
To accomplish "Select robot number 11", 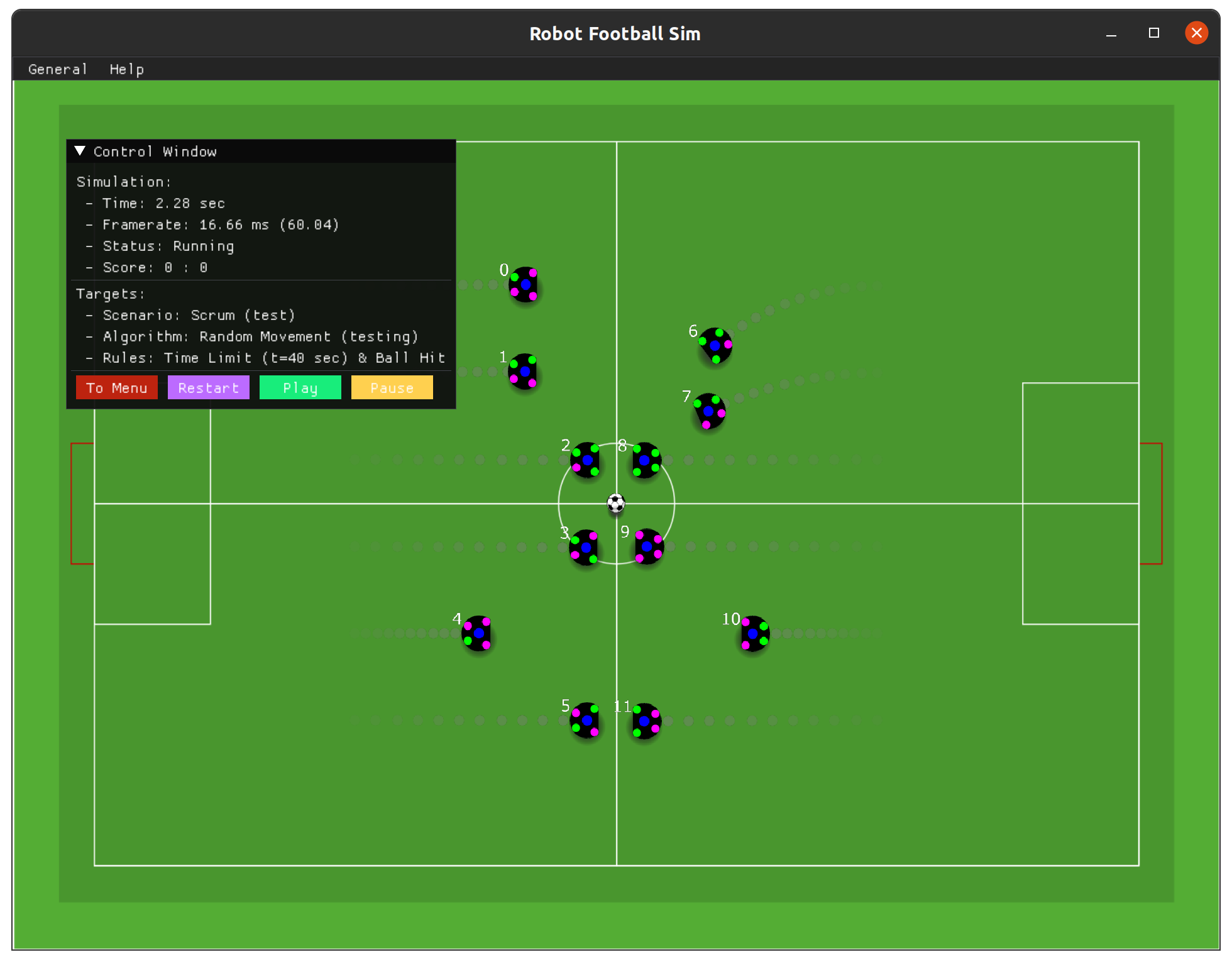I will tap(646, 721).
